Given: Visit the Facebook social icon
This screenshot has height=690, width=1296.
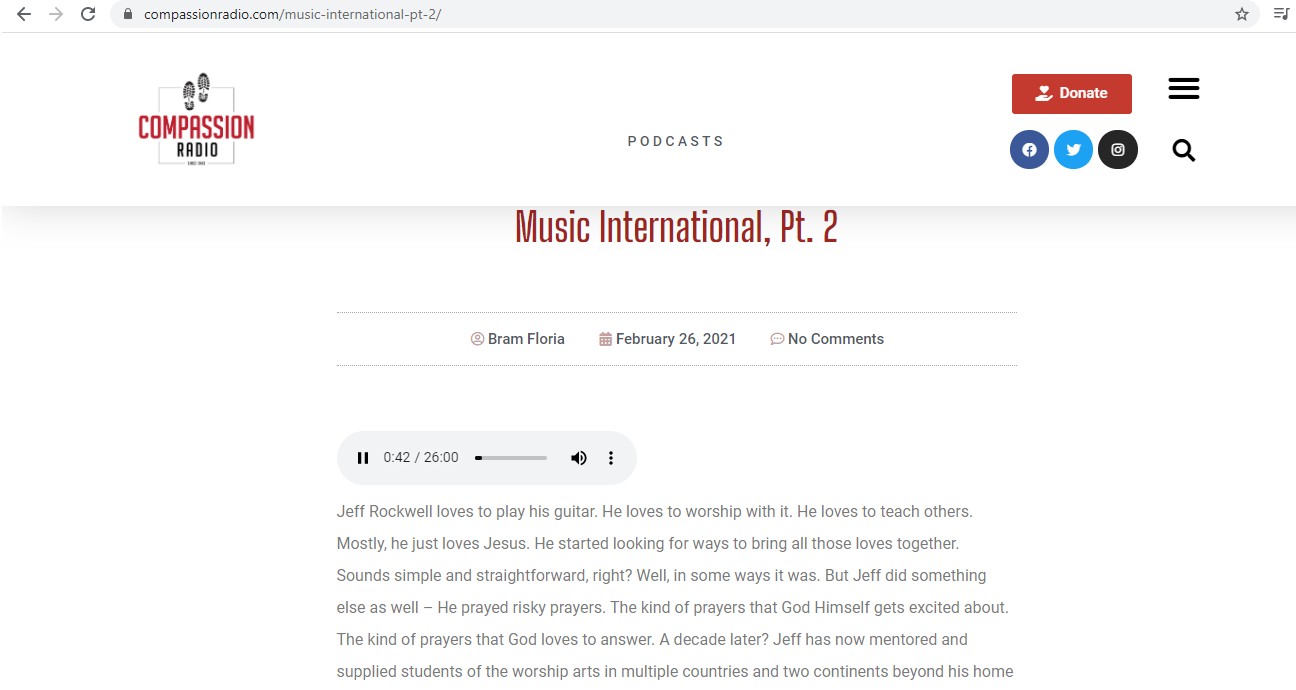Looking at the screenshot, I should 1029,150.
